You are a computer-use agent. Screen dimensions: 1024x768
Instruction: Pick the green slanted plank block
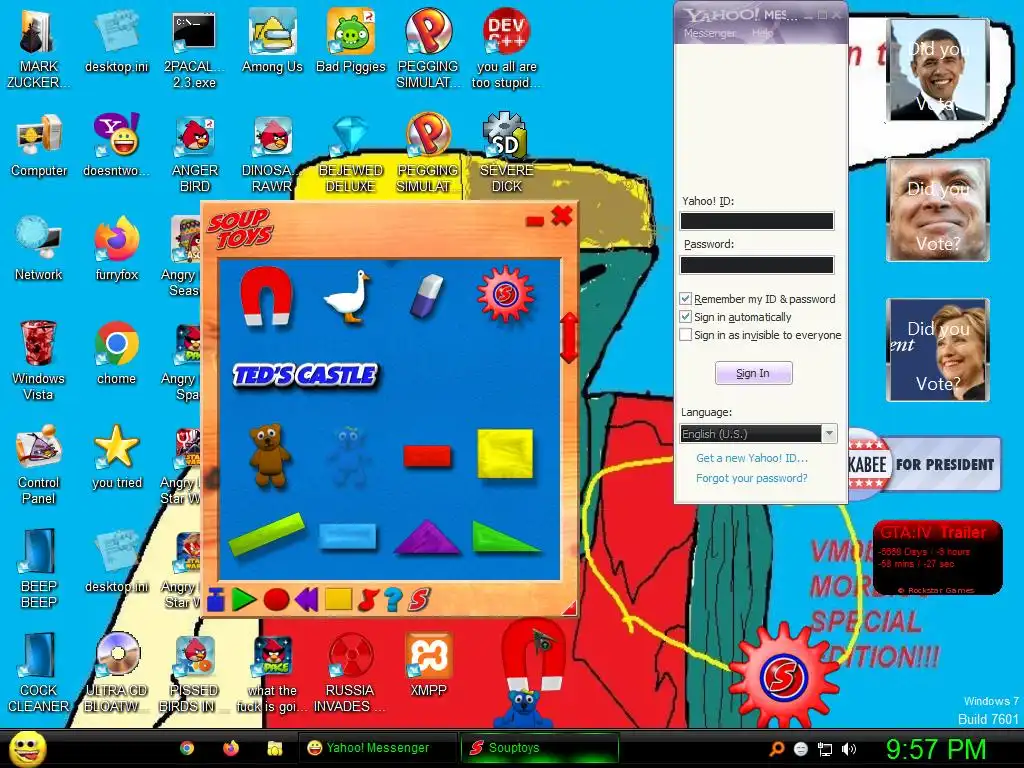[266, 534]
